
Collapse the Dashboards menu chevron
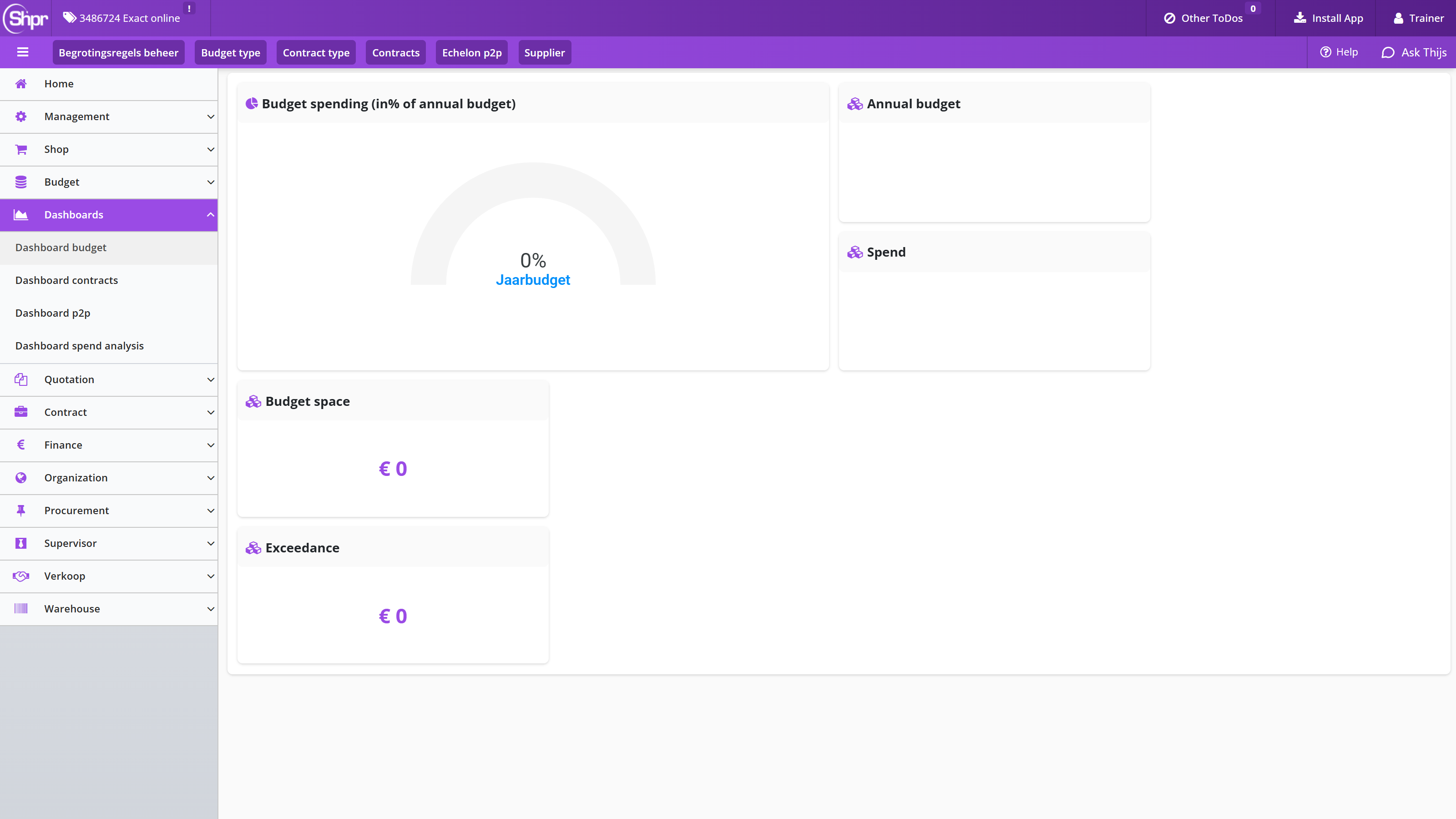coord(211,215)
